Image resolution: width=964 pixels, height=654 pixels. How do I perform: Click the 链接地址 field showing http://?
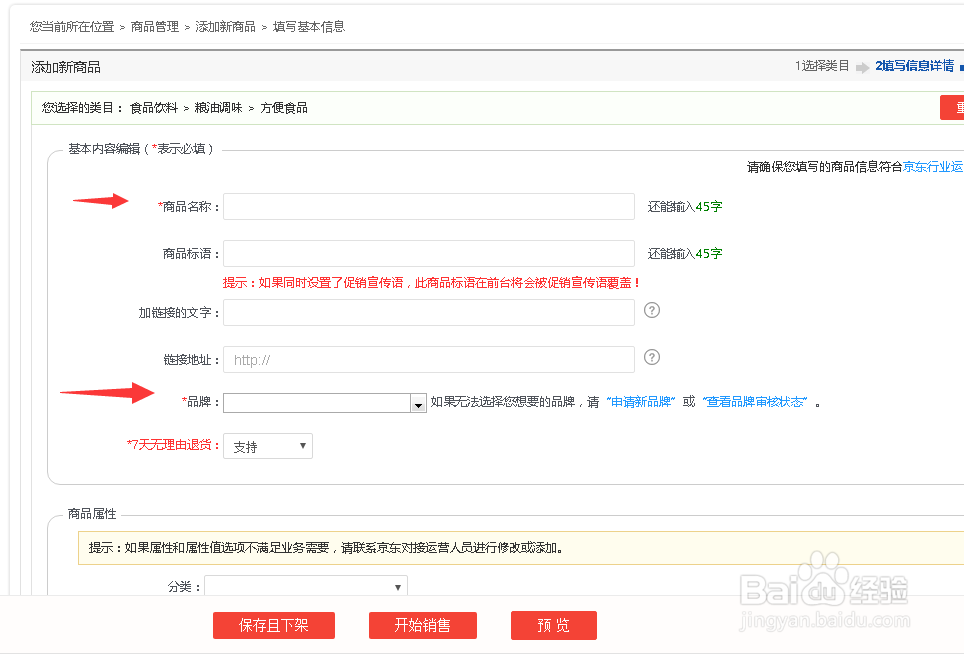tap(428, 359)
